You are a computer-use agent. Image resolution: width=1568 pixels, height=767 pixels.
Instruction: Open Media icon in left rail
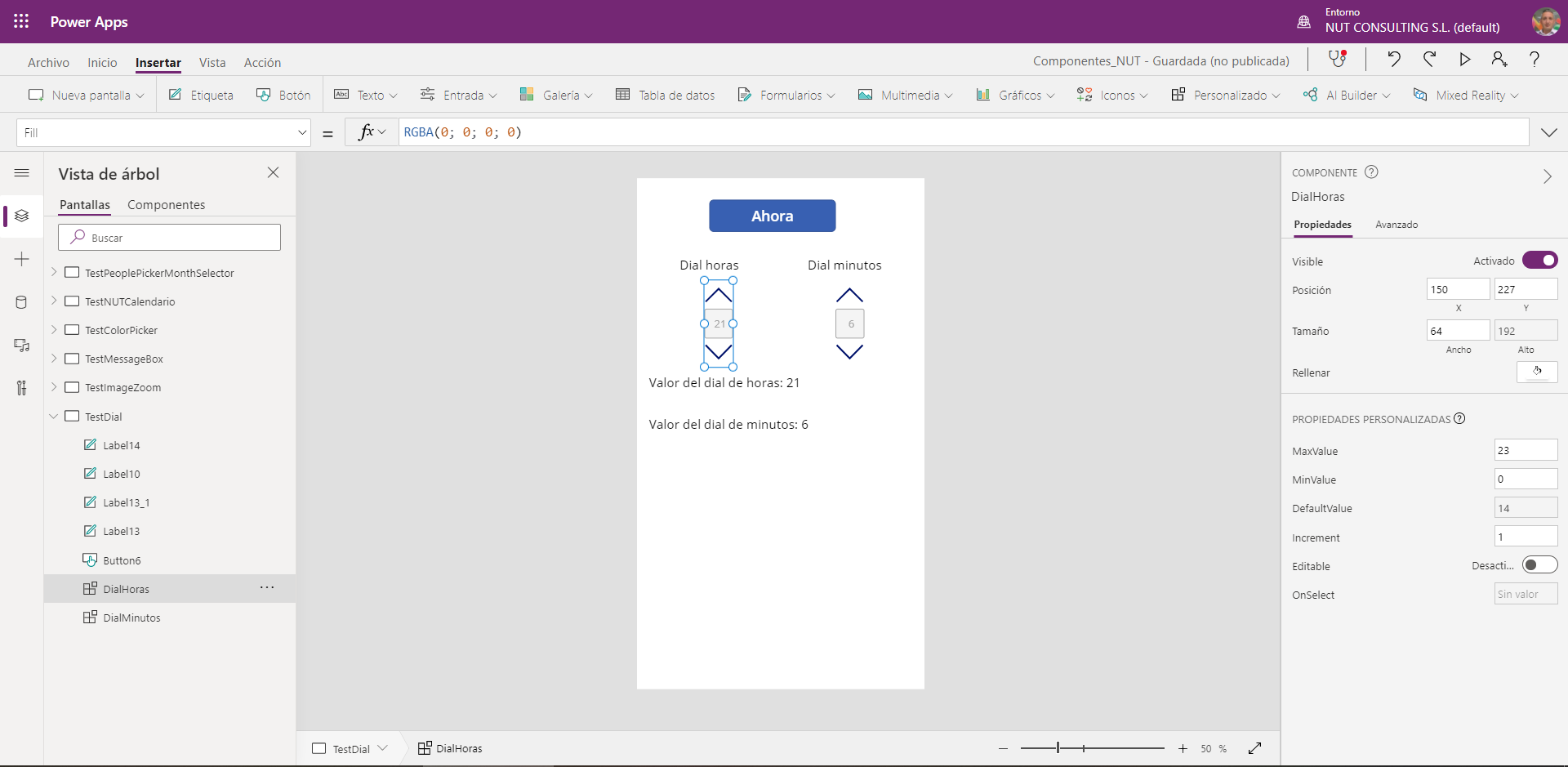(x=22, y=345)
